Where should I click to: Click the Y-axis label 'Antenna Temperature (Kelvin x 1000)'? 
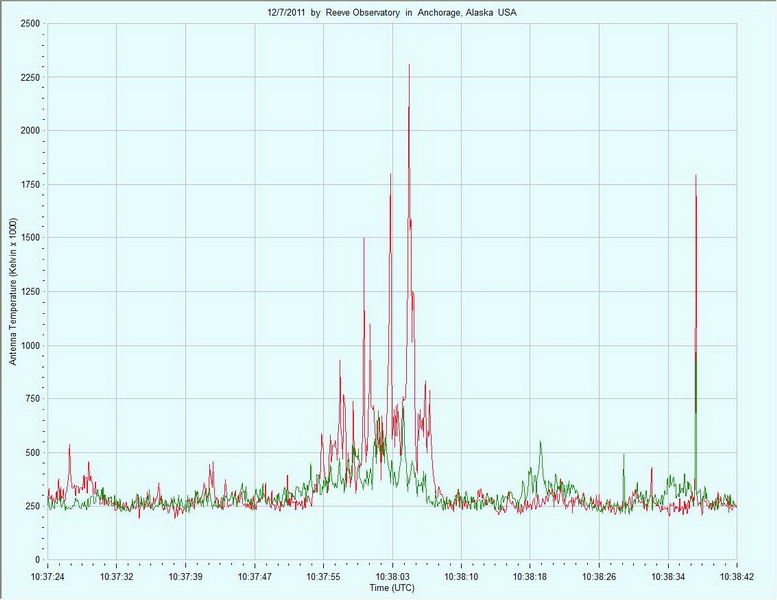point(13,292)
